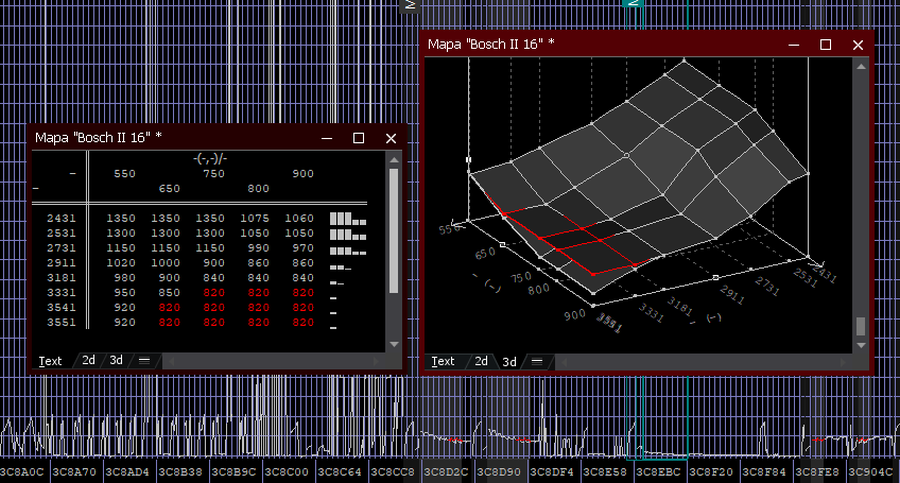Jump to hex address 3C8AD4
The width and height of the screenshot is (900, 483).
tap(127, 472)
